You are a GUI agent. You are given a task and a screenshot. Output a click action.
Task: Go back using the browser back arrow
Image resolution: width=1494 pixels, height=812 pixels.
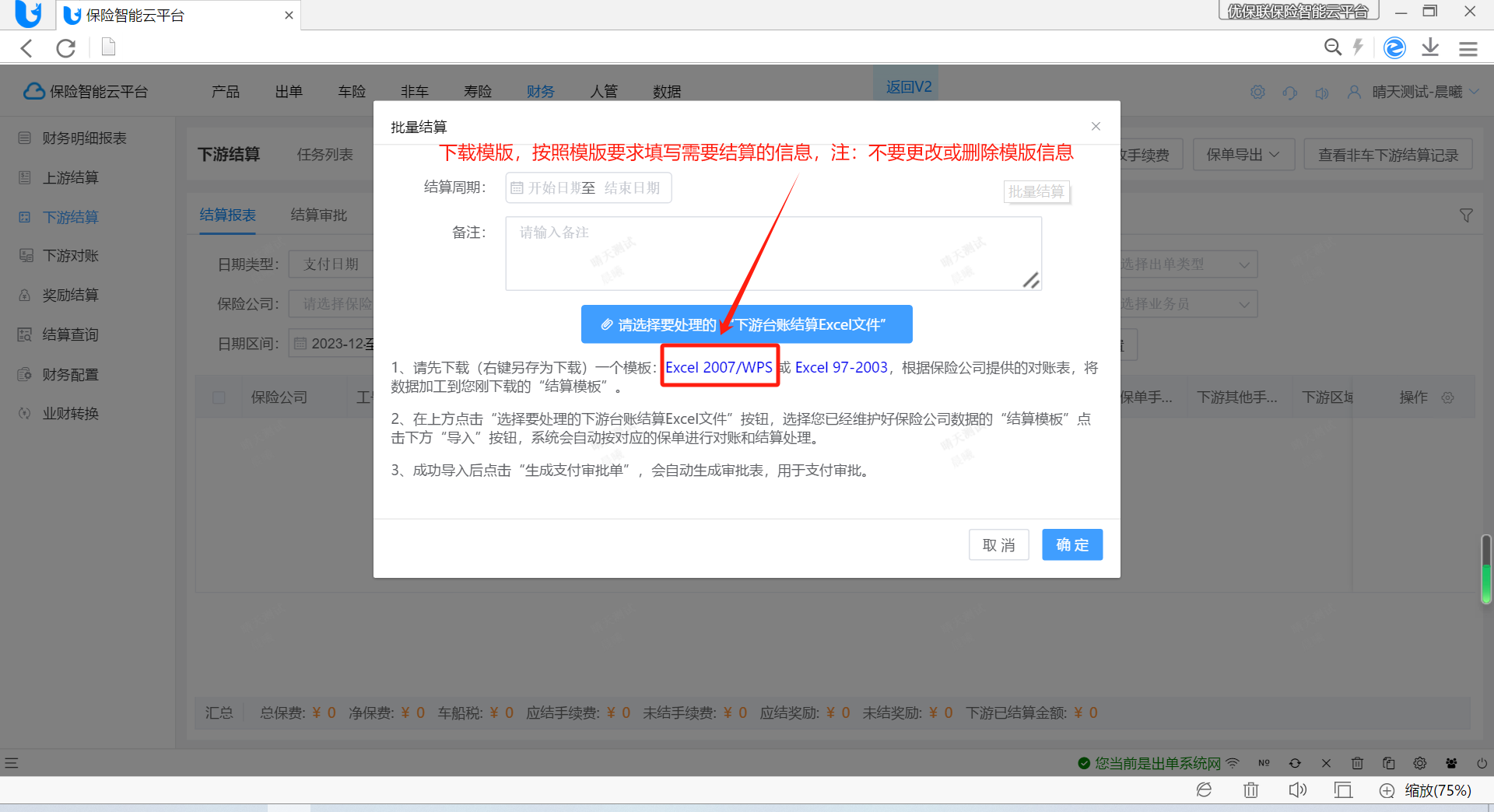[x=27, y=48]
